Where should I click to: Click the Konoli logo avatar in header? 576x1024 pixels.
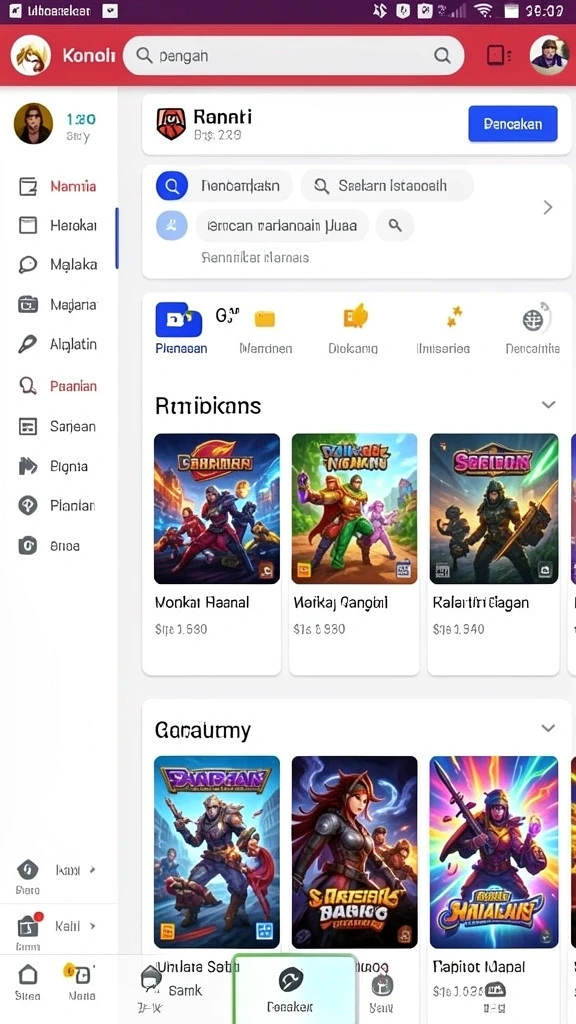pyautogui.click(x=30, y=56)
